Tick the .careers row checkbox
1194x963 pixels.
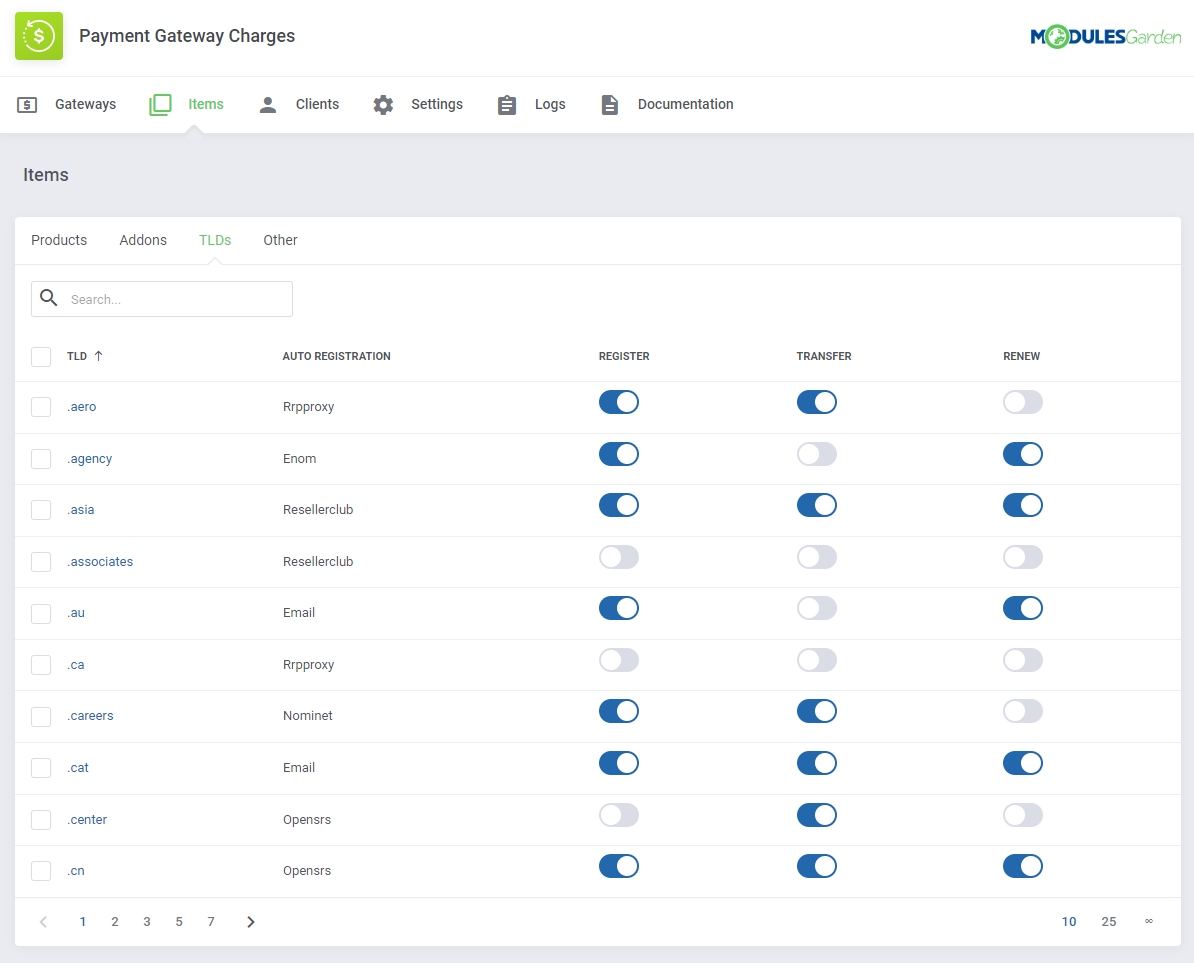coord(41,716)
